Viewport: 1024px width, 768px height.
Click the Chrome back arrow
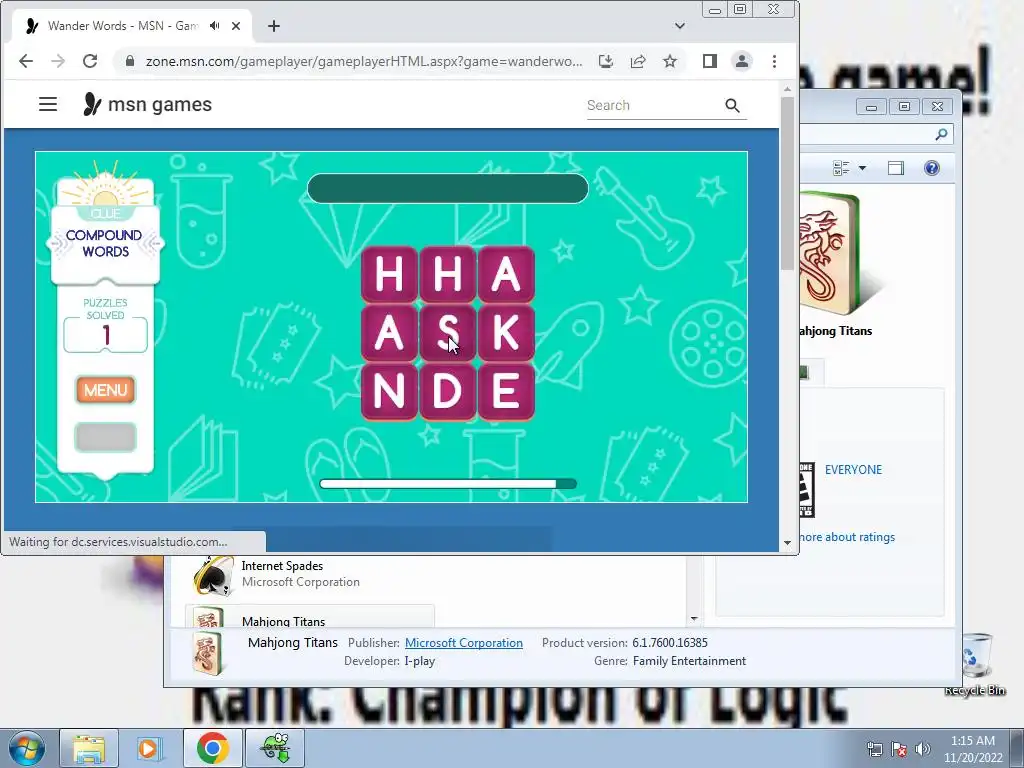coord(25,61)
